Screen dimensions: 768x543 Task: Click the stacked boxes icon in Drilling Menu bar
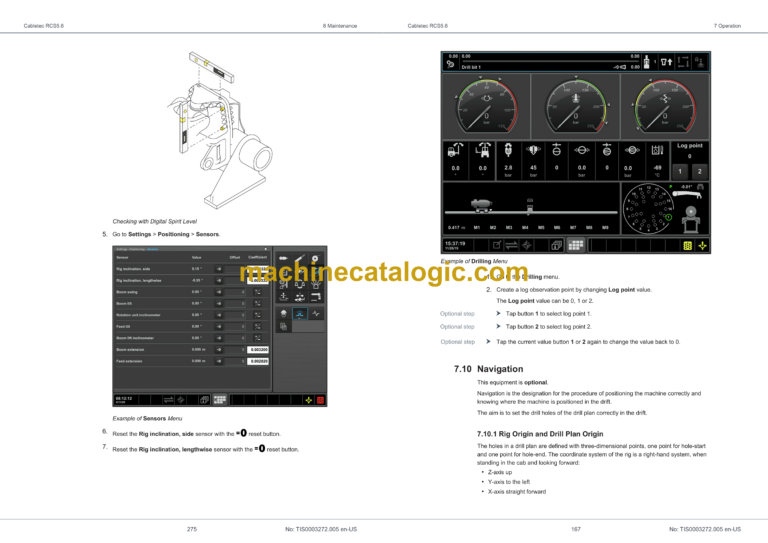tap(556, 245)
